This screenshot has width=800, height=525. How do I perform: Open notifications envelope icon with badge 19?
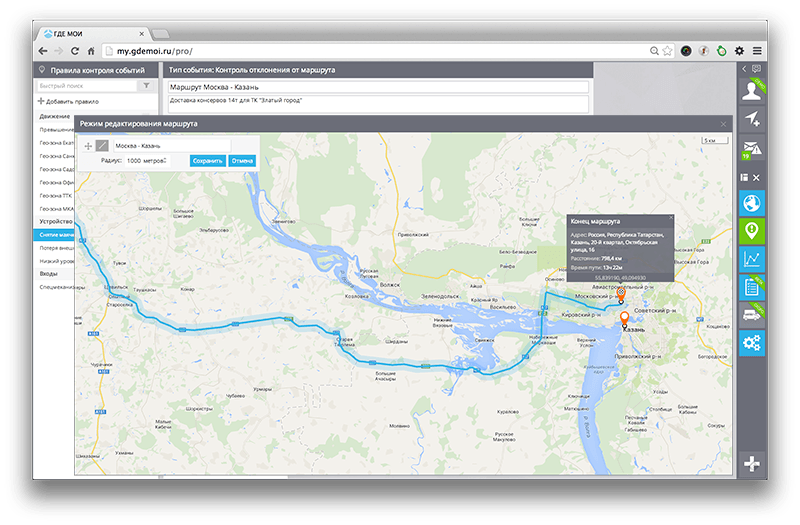click(x=752, y=147)
